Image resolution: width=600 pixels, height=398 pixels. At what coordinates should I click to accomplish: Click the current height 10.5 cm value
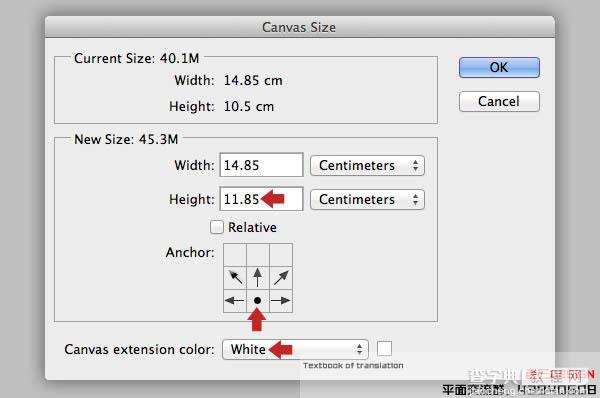coord(249,106)
